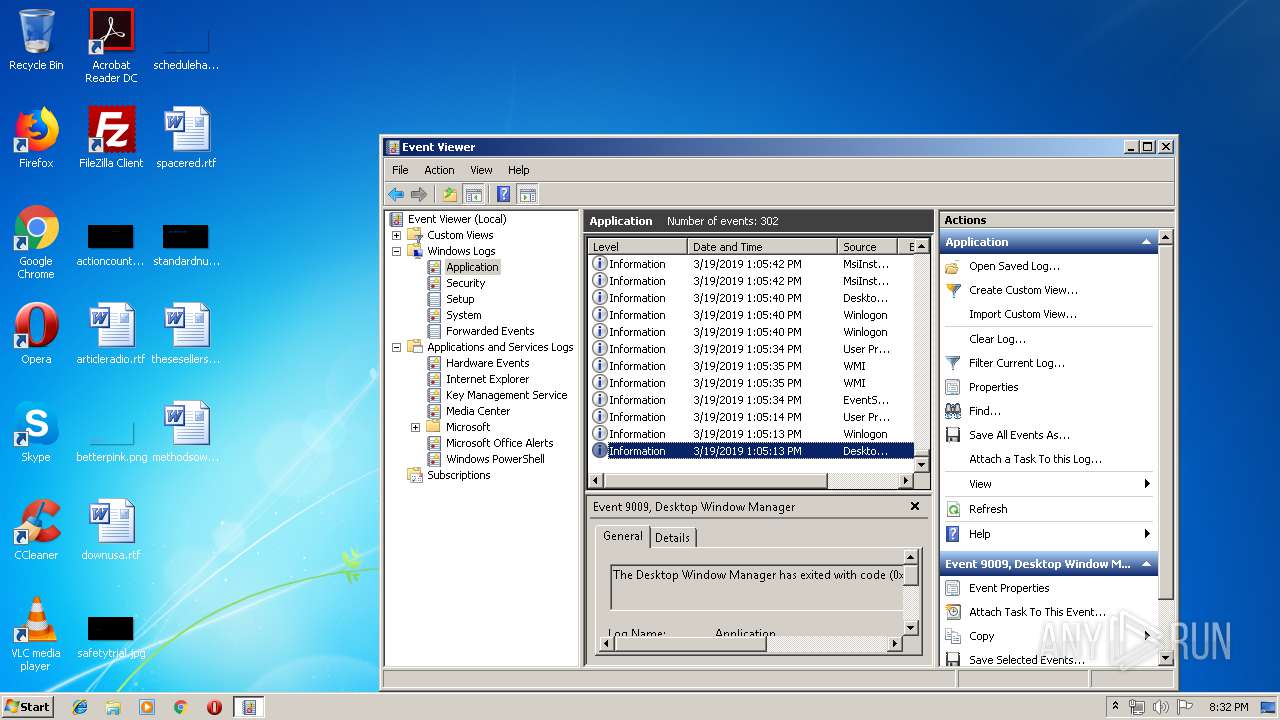Collapse Applications and Services Logs node

pos(396,347)
